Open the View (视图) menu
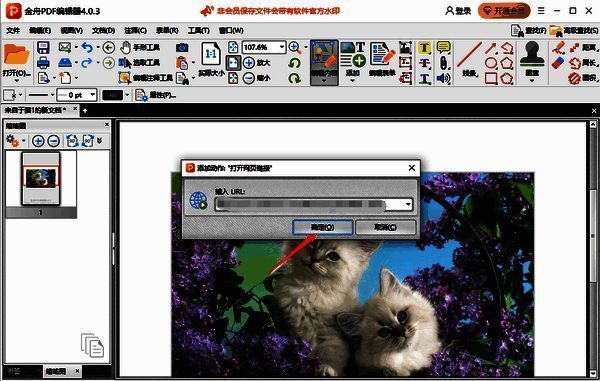The height and width of the screenshot is (381, 600). (x=72, y=30)
